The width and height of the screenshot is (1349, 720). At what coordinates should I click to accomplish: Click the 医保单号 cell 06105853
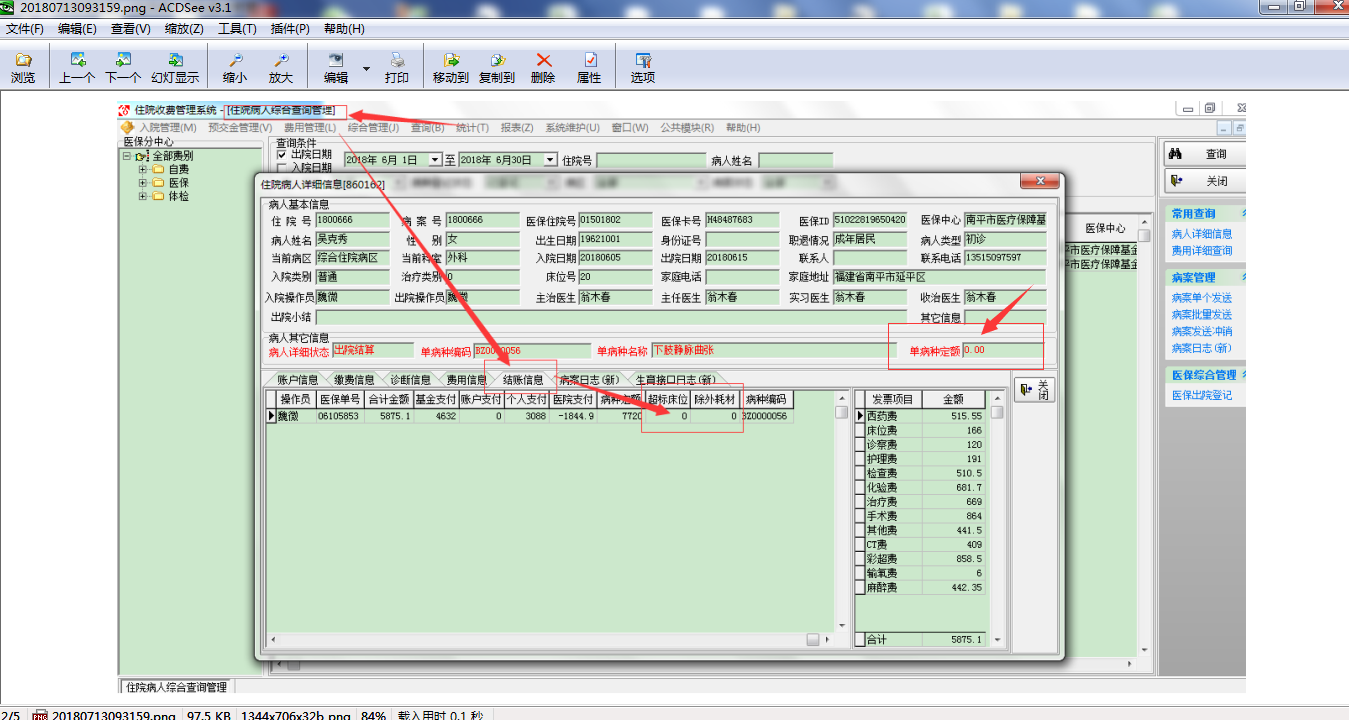pyautogui.click(x=340, y=416)
